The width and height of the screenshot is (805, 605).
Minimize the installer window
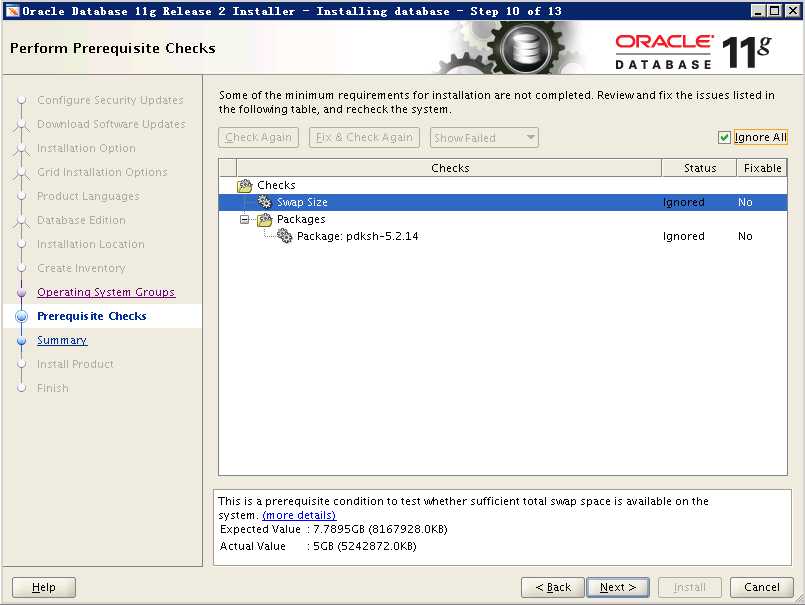[x=758, y=11]
